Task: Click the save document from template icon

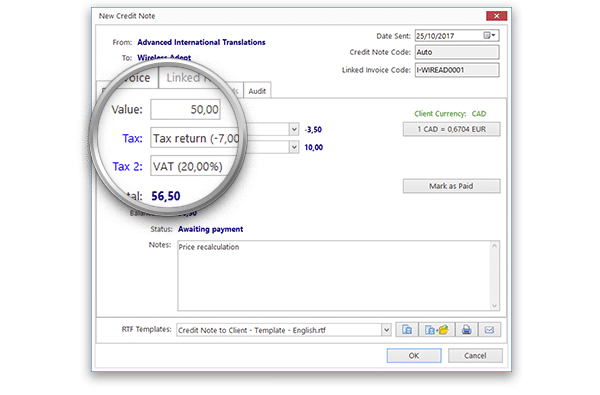Action: [407, 330]
